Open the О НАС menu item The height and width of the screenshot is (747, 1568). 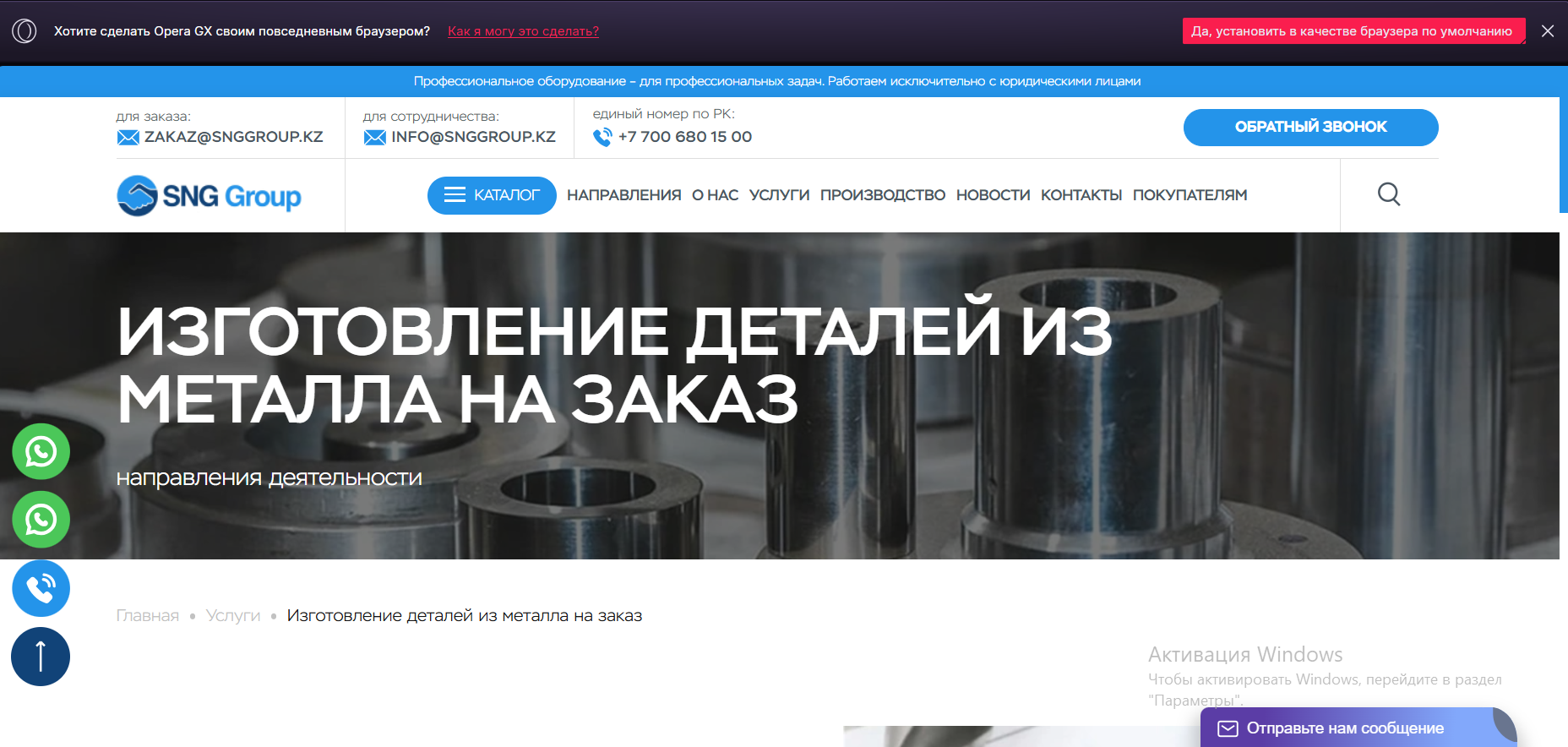coord(715,195)
